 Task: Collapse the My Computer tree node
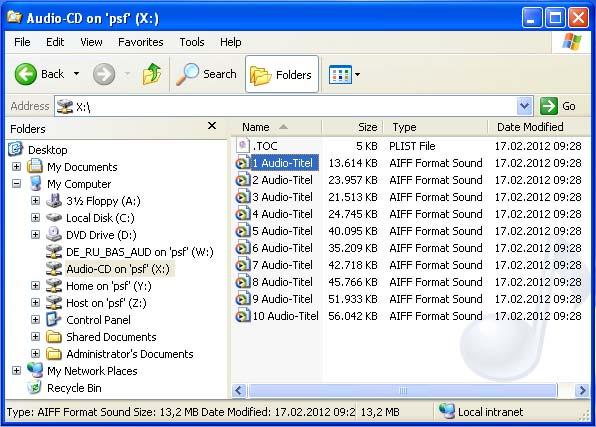pyautogui.click(x=16, y=184)
